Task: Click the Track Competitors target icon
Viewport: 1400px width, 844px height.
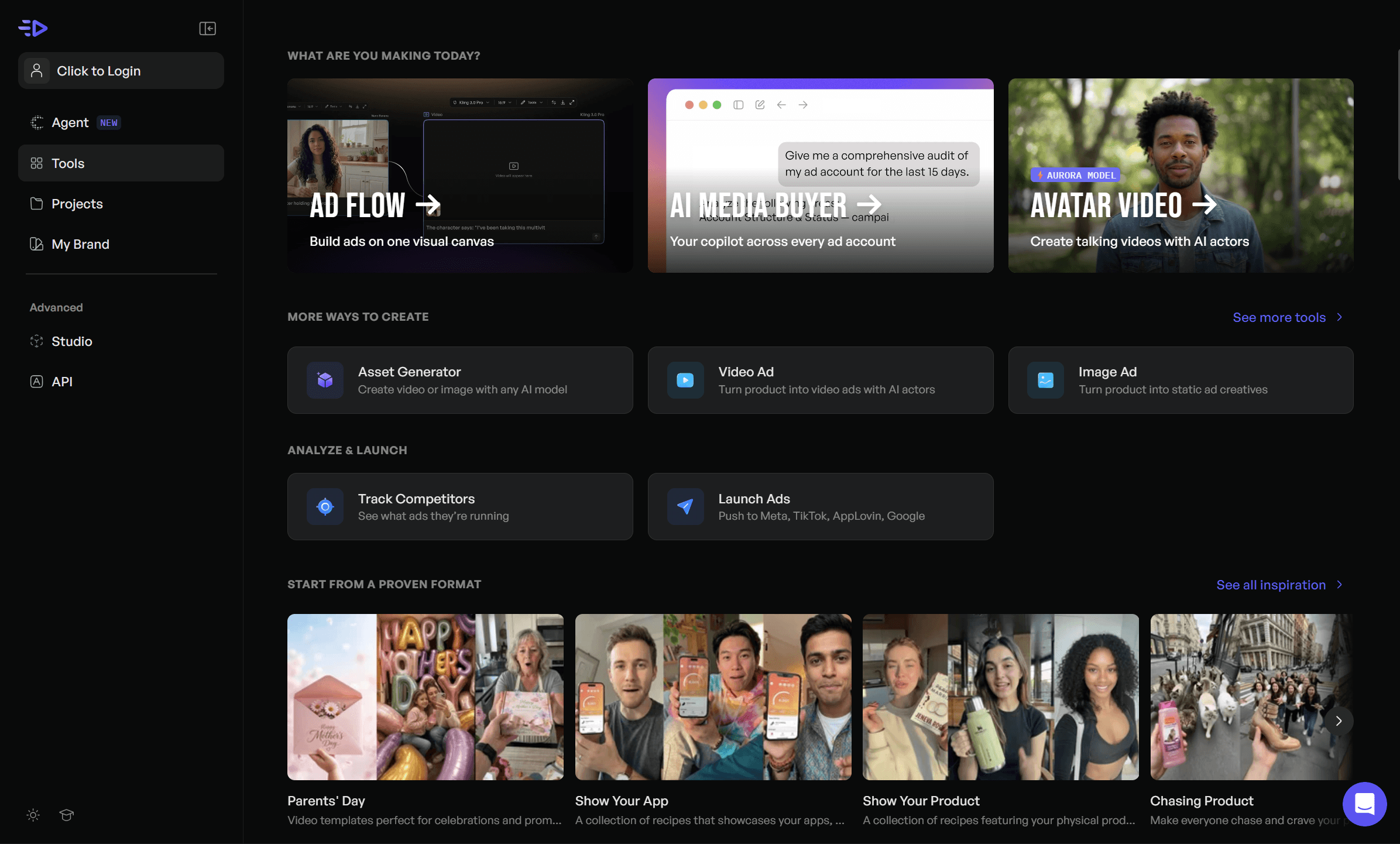Action: pyautogui.click(x=325, y=507)
